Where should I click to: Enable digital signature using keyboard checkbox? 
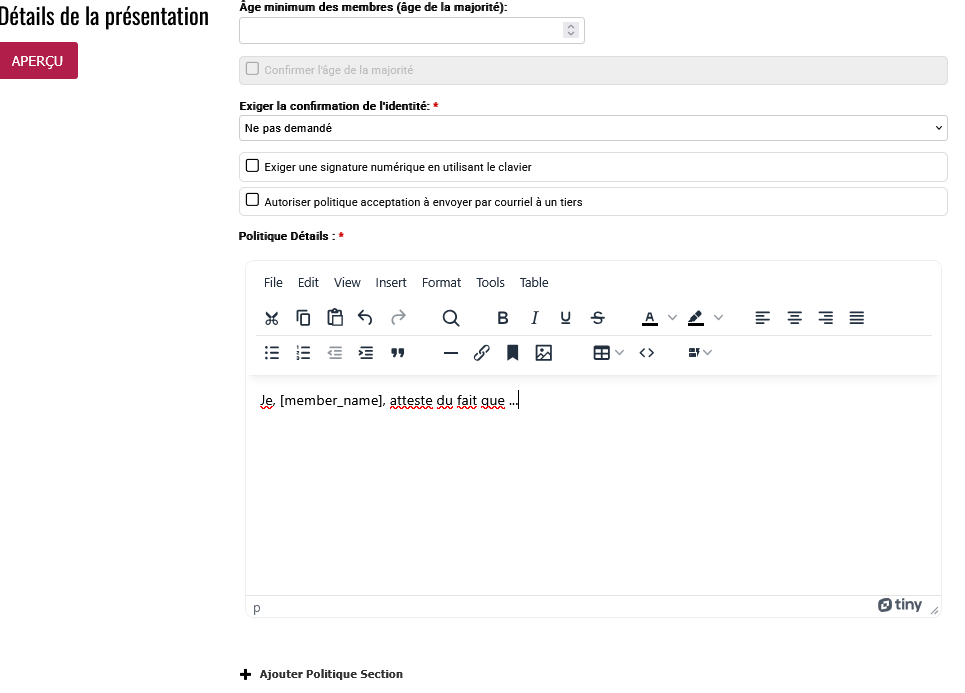[x=253, y=166]
